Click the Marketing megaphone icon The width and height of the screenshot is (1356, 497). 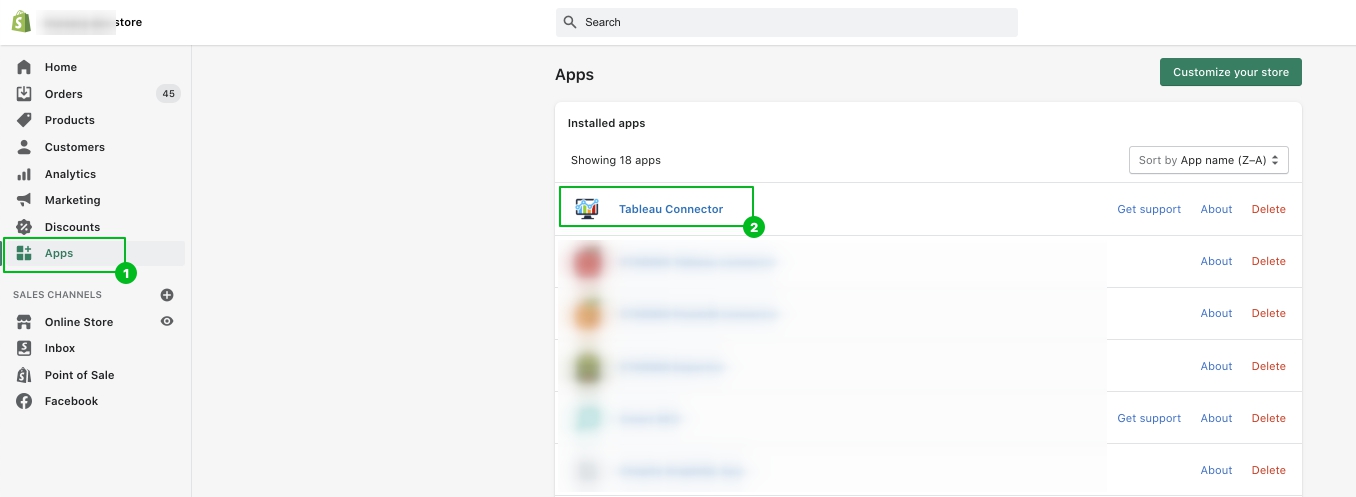coord(25,200)
